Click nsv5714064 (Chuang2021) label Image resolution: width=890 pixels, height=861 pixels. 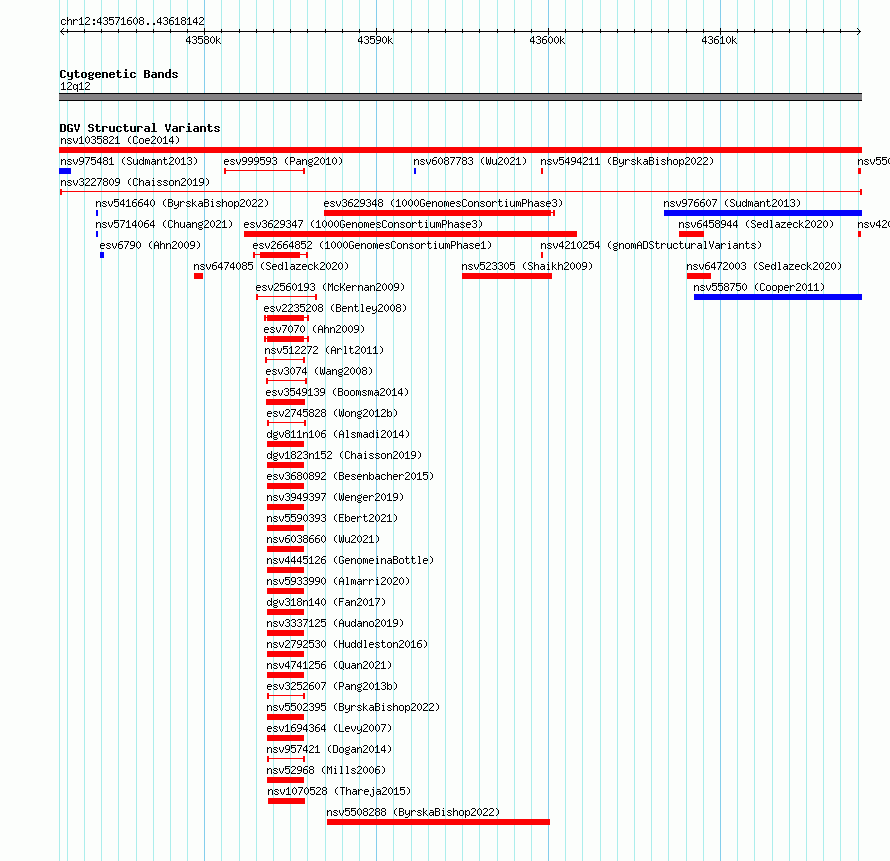click(164, 224)
